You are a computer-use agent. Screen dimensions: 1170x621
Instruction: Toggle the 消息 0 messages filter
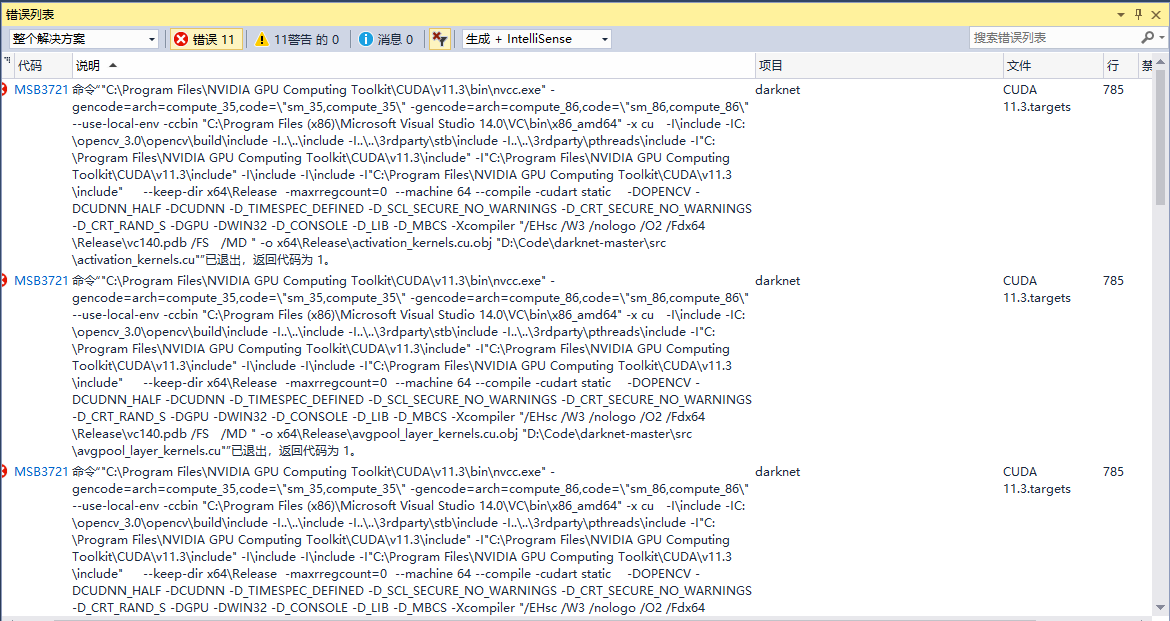tap(385, 39)
